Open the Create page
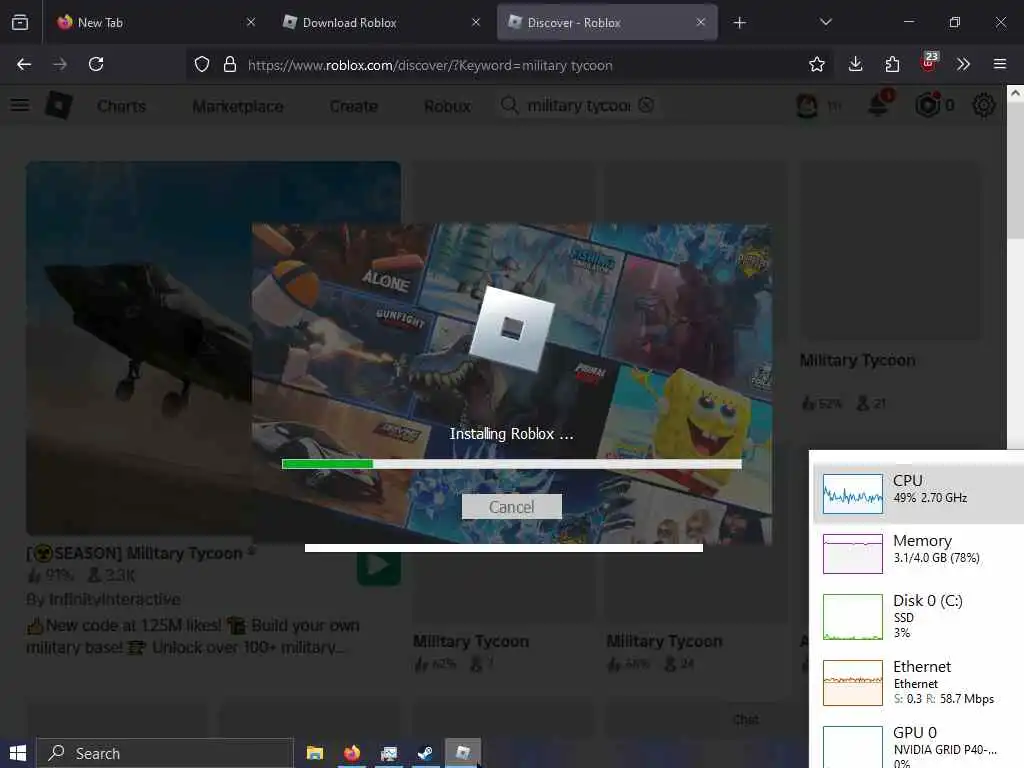 pyautogui.click(x=353, y=106)
